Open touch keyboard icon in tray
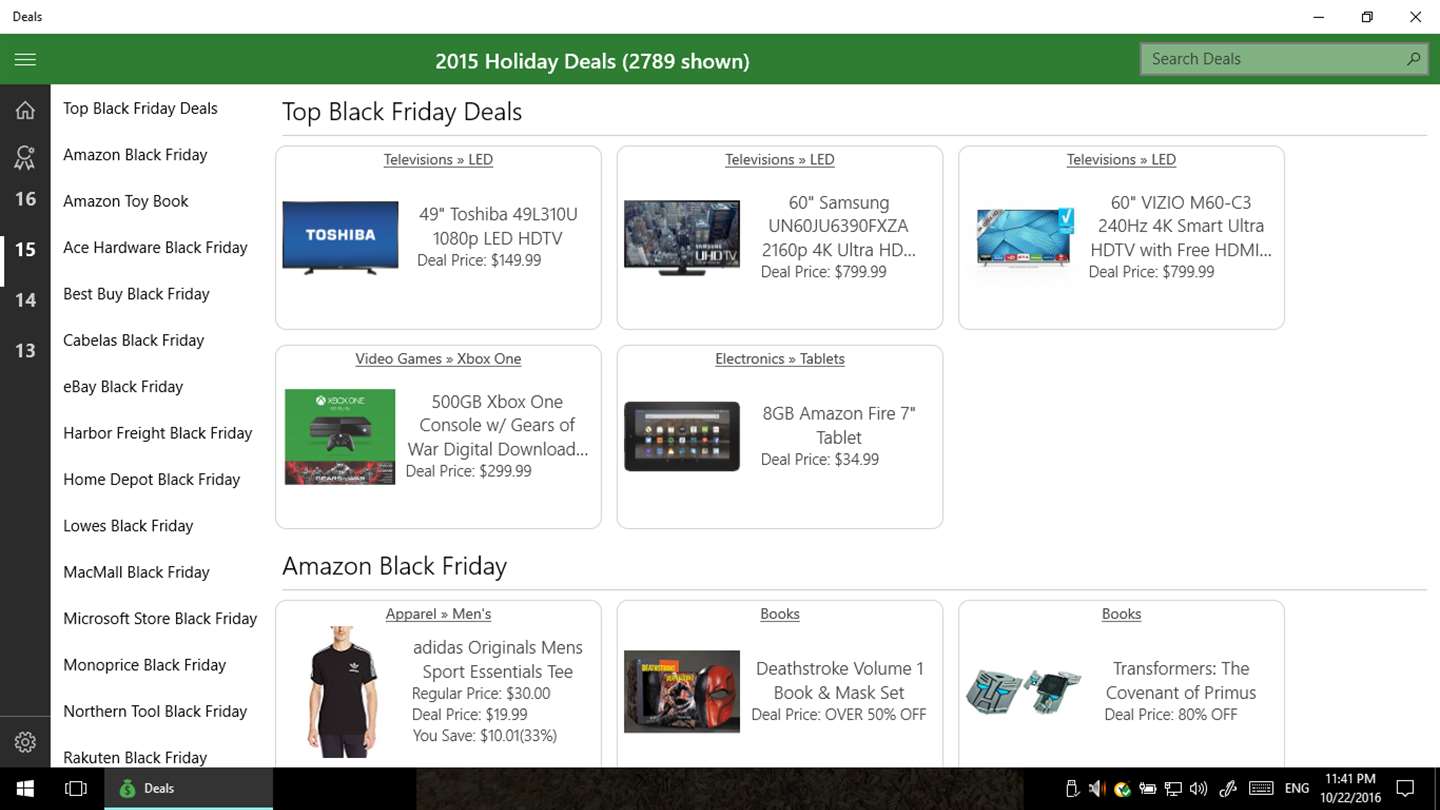The image size is (1440, 810). point(1261,788)
